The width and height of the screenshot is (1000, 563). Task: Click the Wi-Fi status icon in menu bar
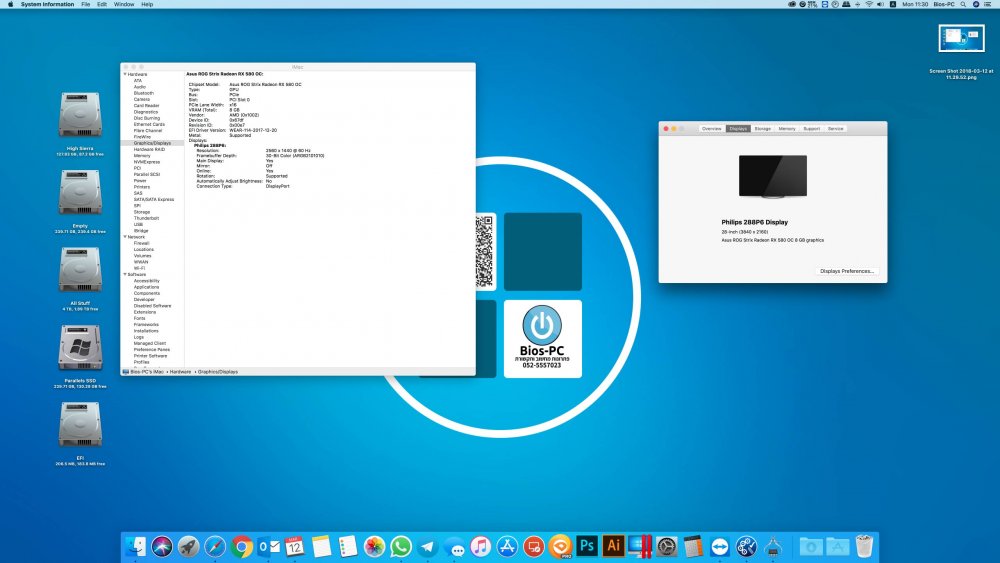pos(869,4)
